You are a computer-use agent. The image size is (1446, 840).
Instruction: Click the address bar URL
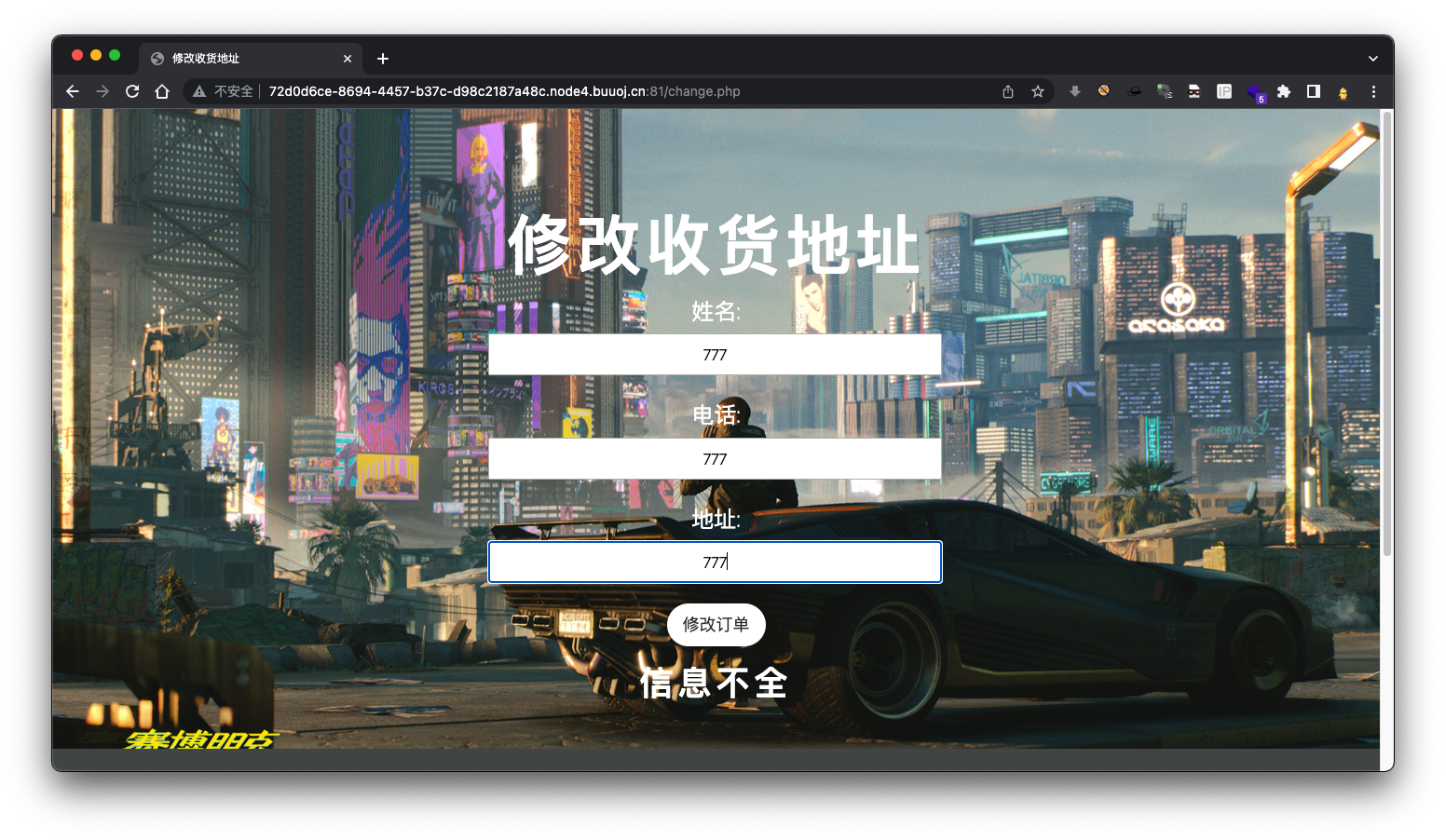[504, 91]
